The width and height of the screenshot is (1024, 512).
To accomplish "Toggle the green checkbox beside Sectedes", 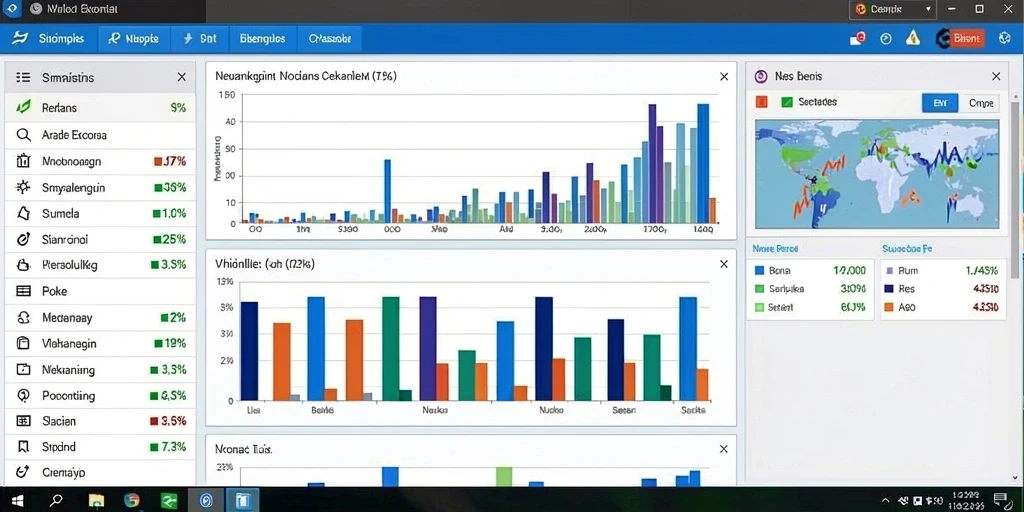I will point(787,102).
